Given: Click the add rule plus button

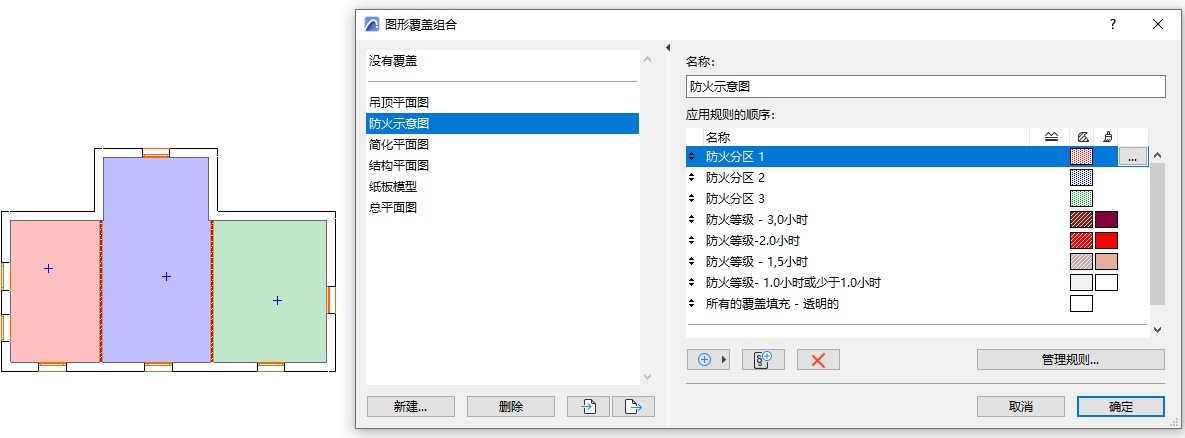Looking at the screenshot, I should coord(704,360).
